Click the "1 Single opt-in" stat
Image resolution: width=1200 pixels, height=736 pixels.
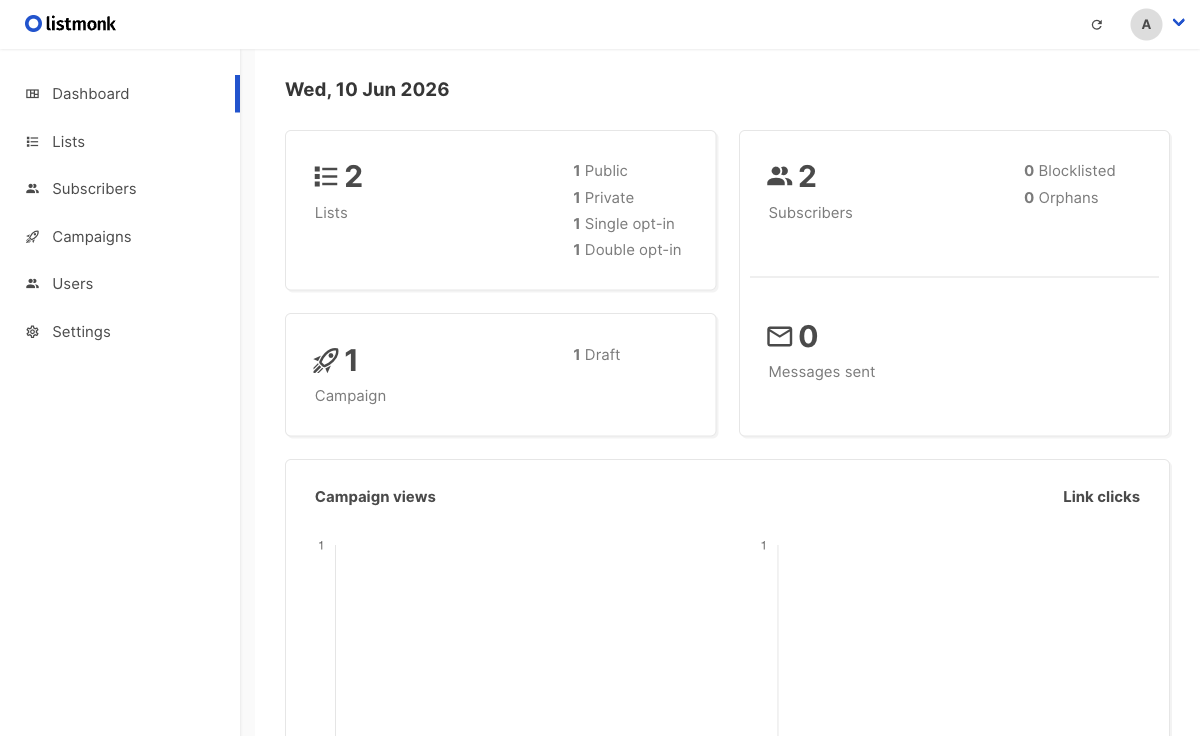coord(624,224)
